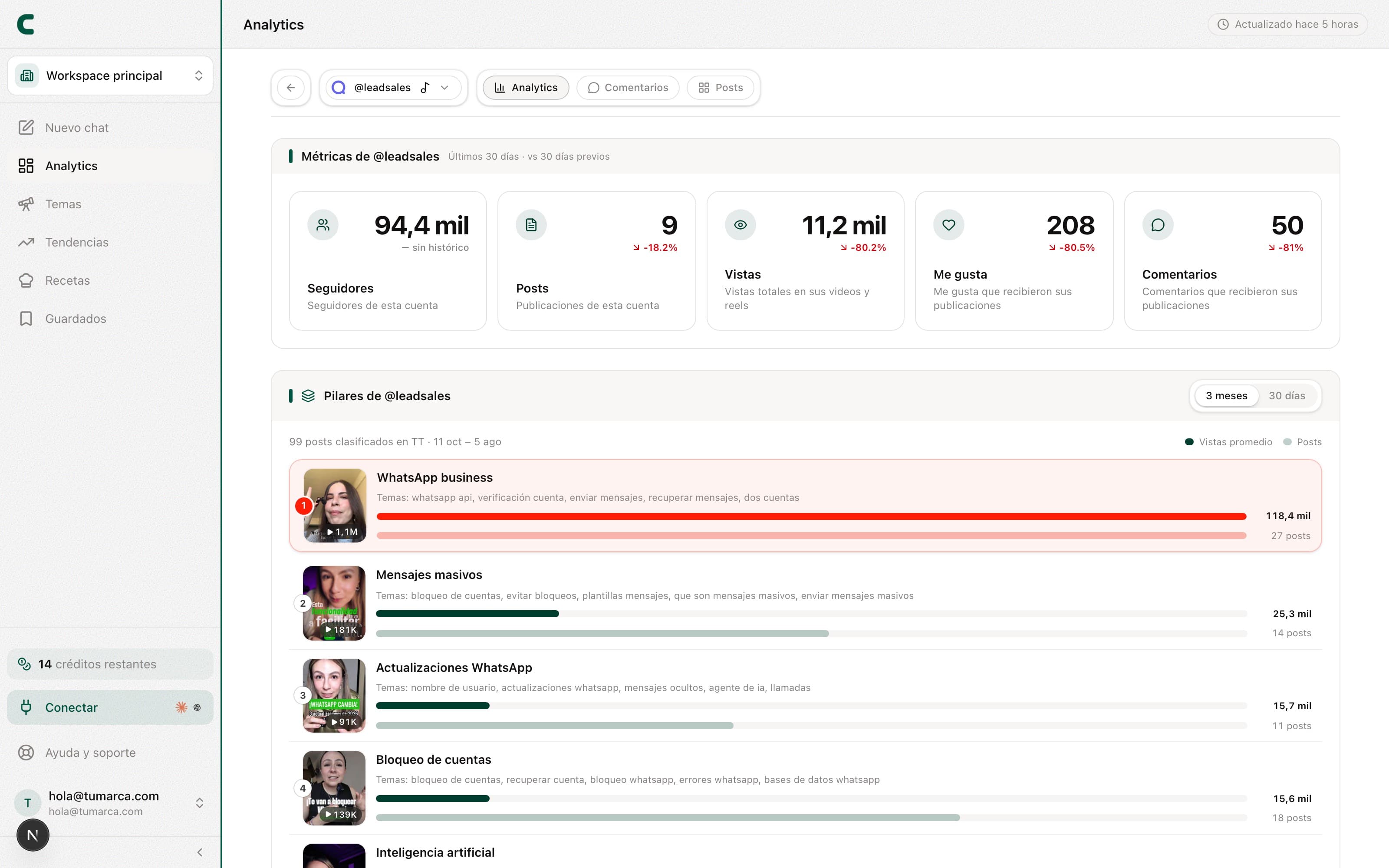Click the Guardados bookmark icon

(x=26, y=319)
